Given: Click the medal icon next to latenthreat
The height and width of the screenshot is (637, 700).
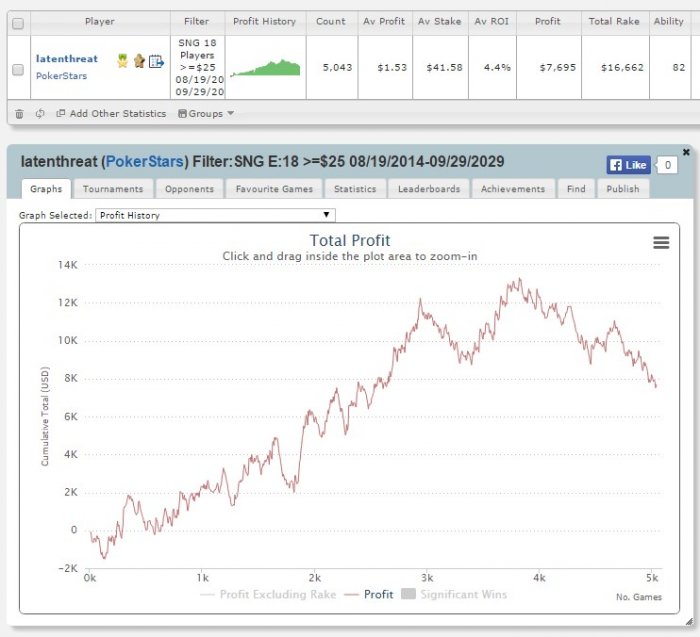Looking at the screenshot, I should [122, 61].
